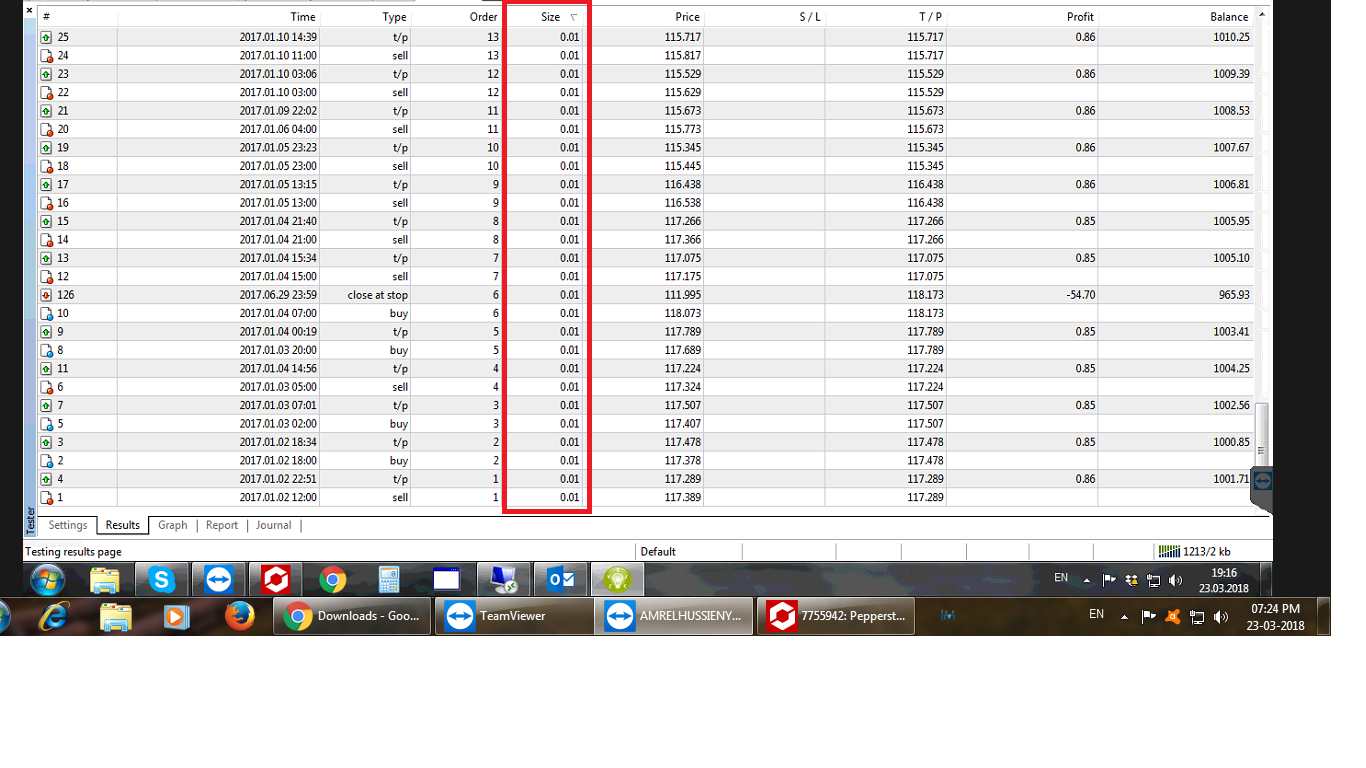Click the take-profit icon on row 25
This screenshot has width=1366, height=768.
pos(46,37)
